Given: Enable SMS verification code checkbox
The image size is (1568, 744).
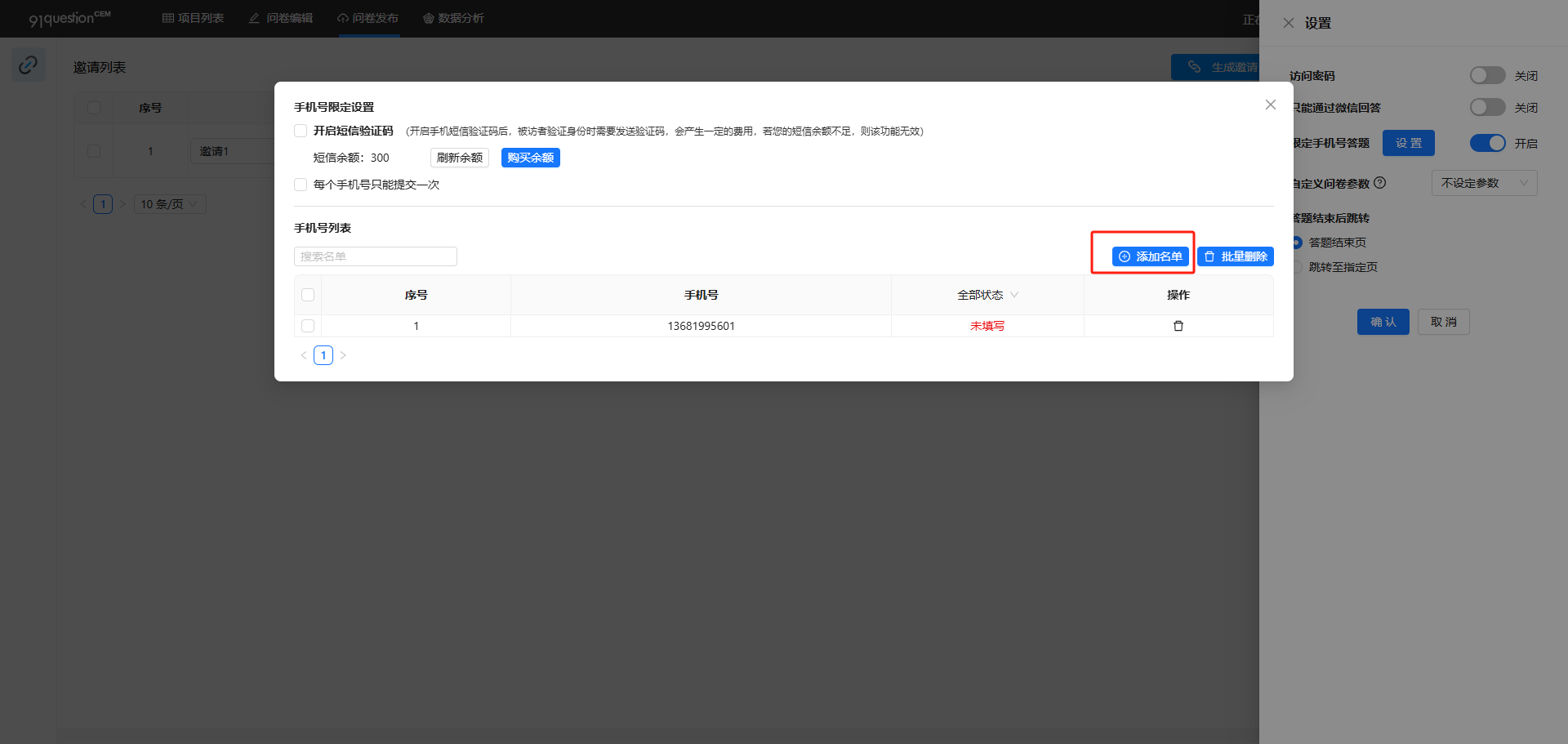Looking at the screenshot, I should pyautogui.click(x=301, y=131).
